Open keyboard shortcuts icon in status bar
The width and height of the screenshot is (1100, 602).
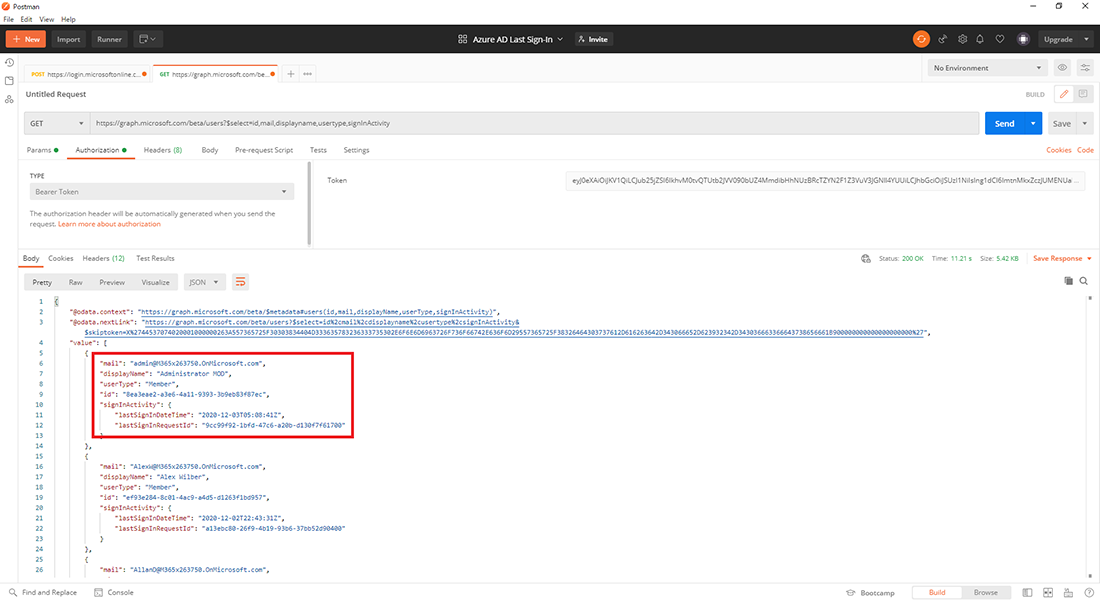(x=1068, y=593)
